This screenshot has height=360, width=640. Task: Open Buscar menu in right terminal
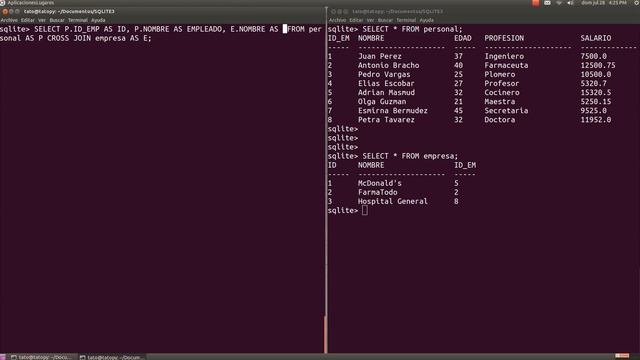tap(385, 20)
